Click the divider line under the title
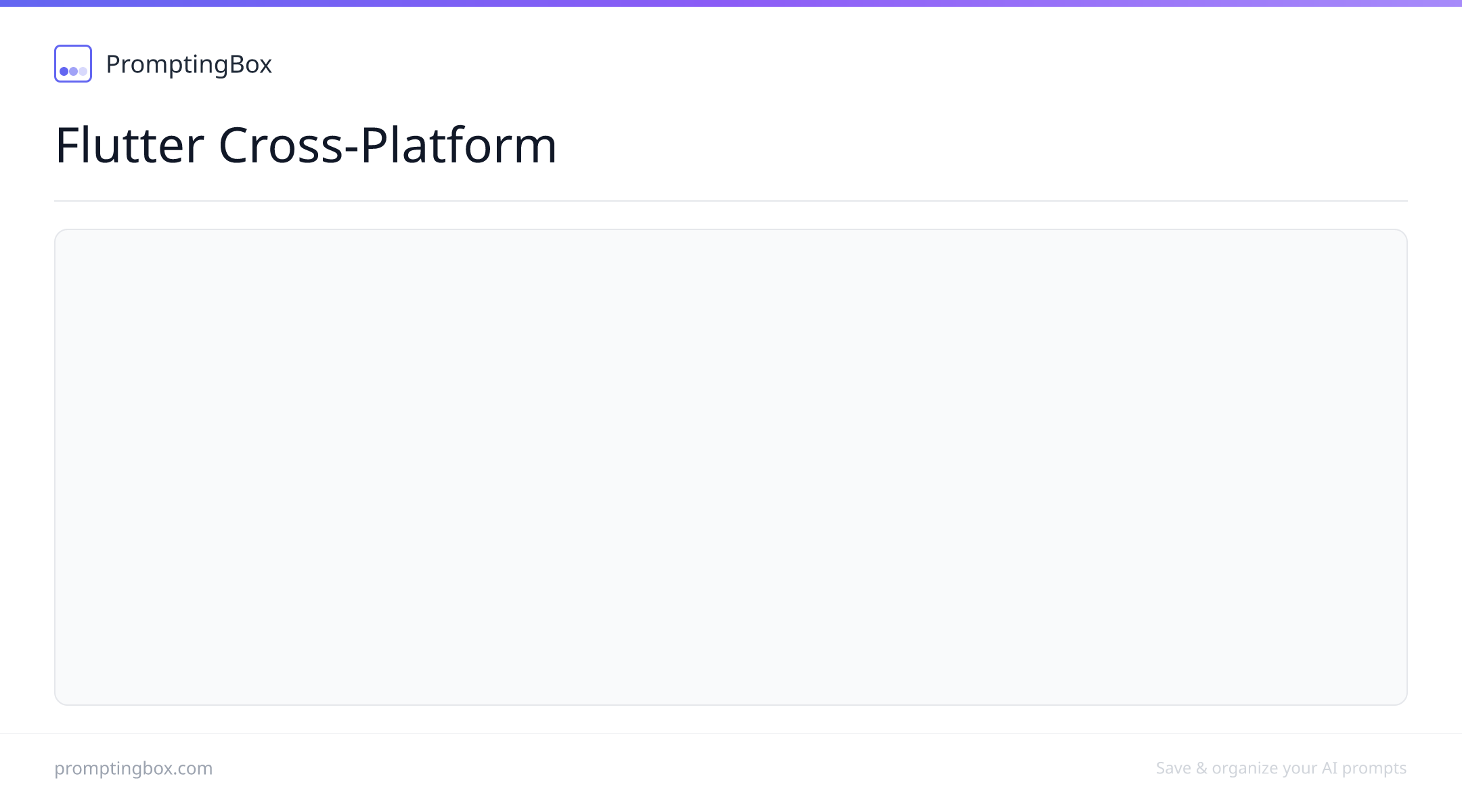 point(731,201)
